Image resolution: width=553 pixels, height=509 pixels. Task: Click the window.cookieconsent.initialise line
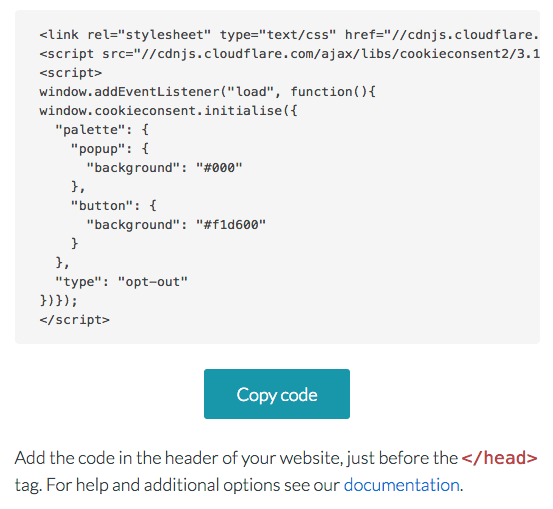pyautogui.click(x=168, y=111)
